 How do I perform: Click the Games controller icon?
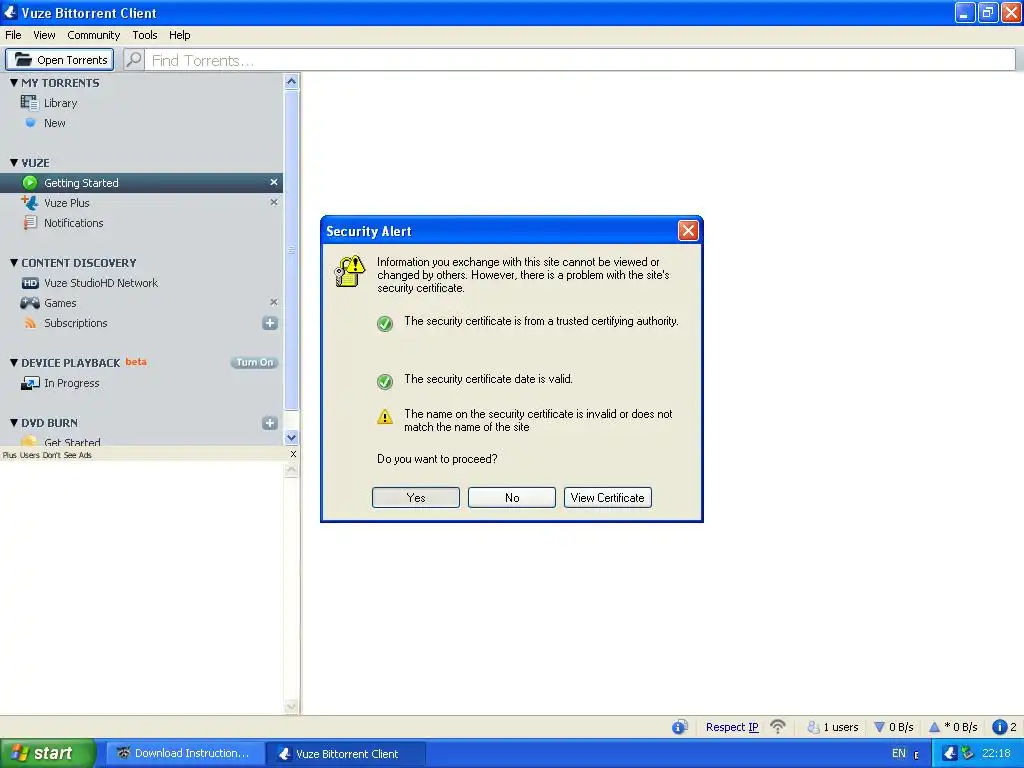pos(30,302)
